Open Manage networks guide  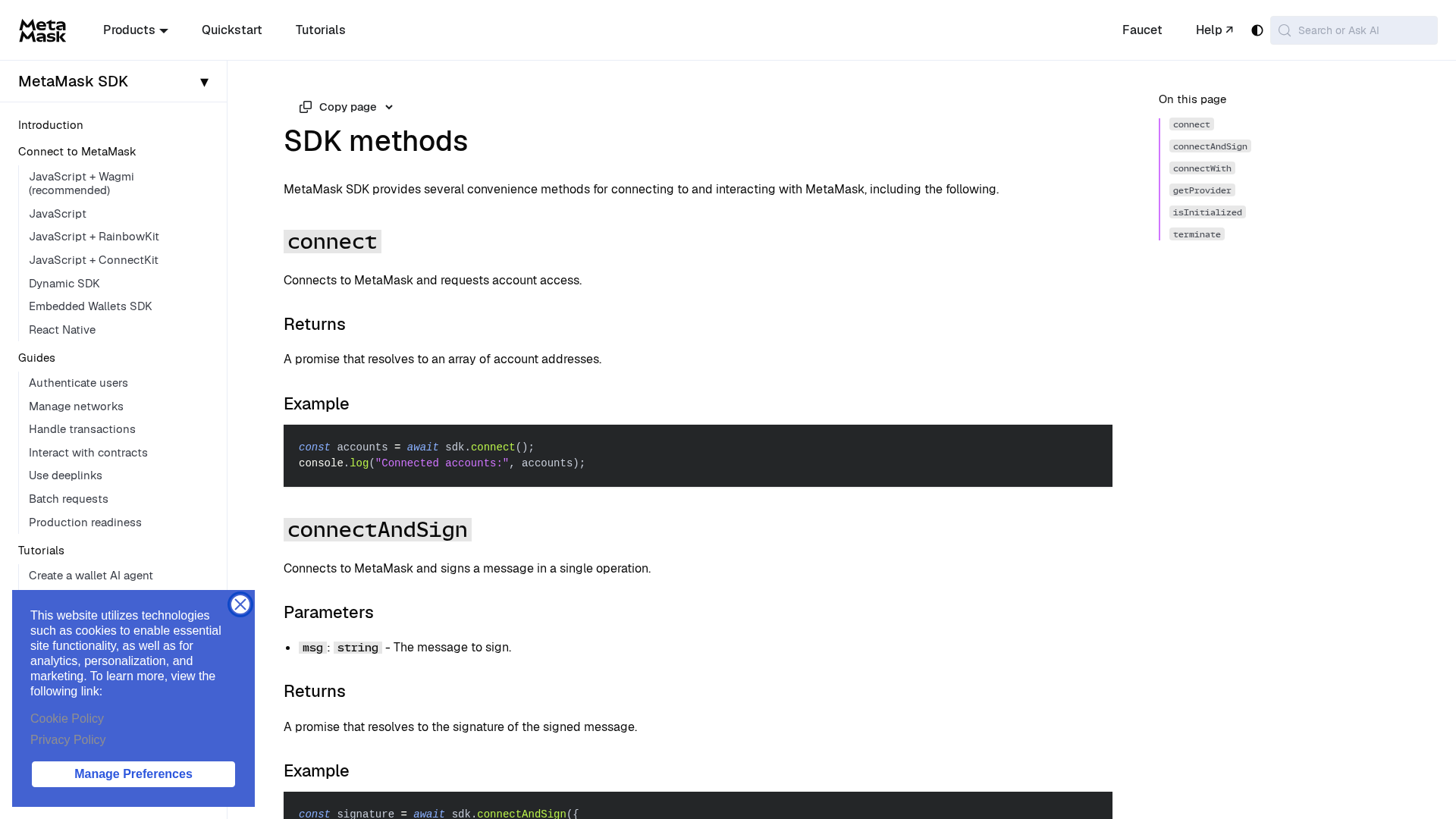(x=77, y=406)
